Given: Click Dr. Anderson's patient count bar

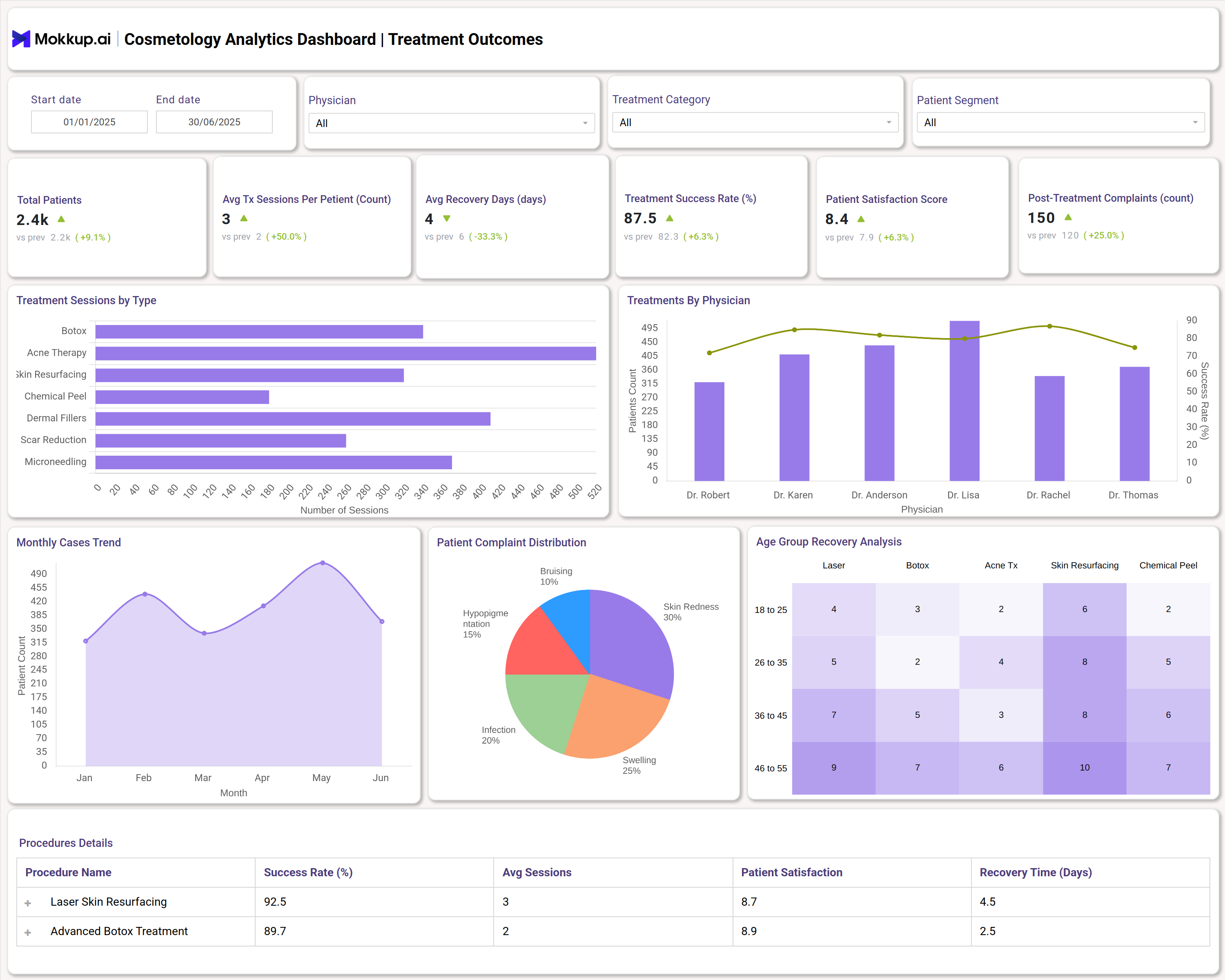Looking at the screenshot, I should [x=880, y=413].
